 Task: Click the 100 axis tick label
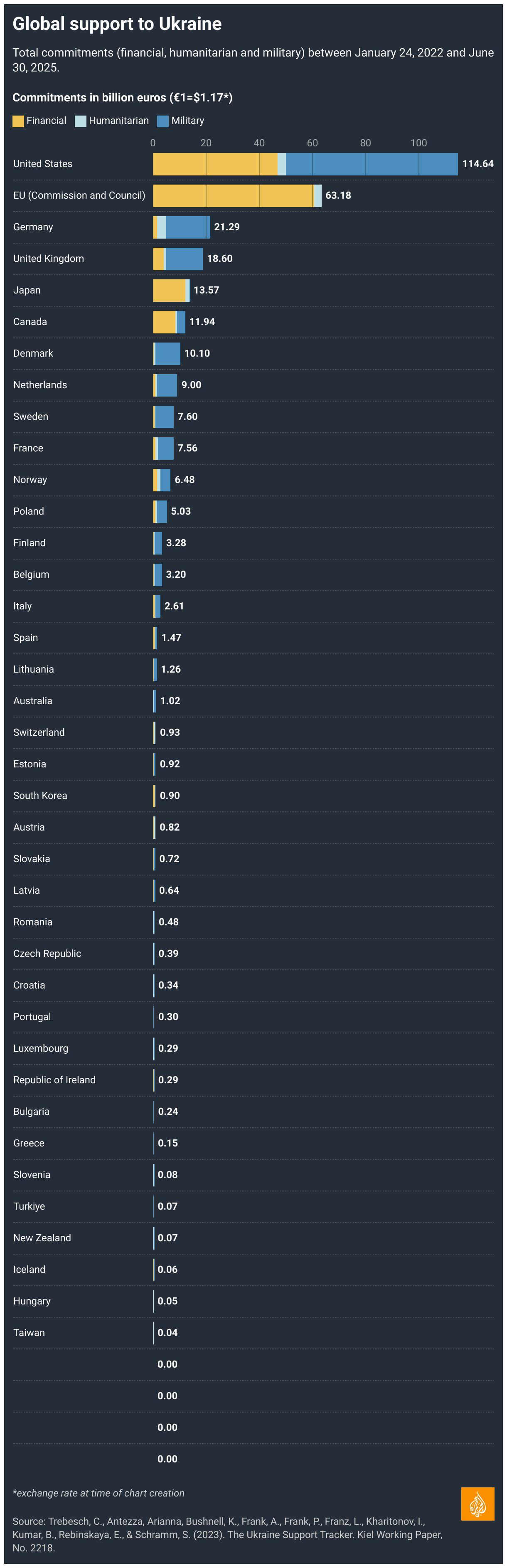coord(419,143)
